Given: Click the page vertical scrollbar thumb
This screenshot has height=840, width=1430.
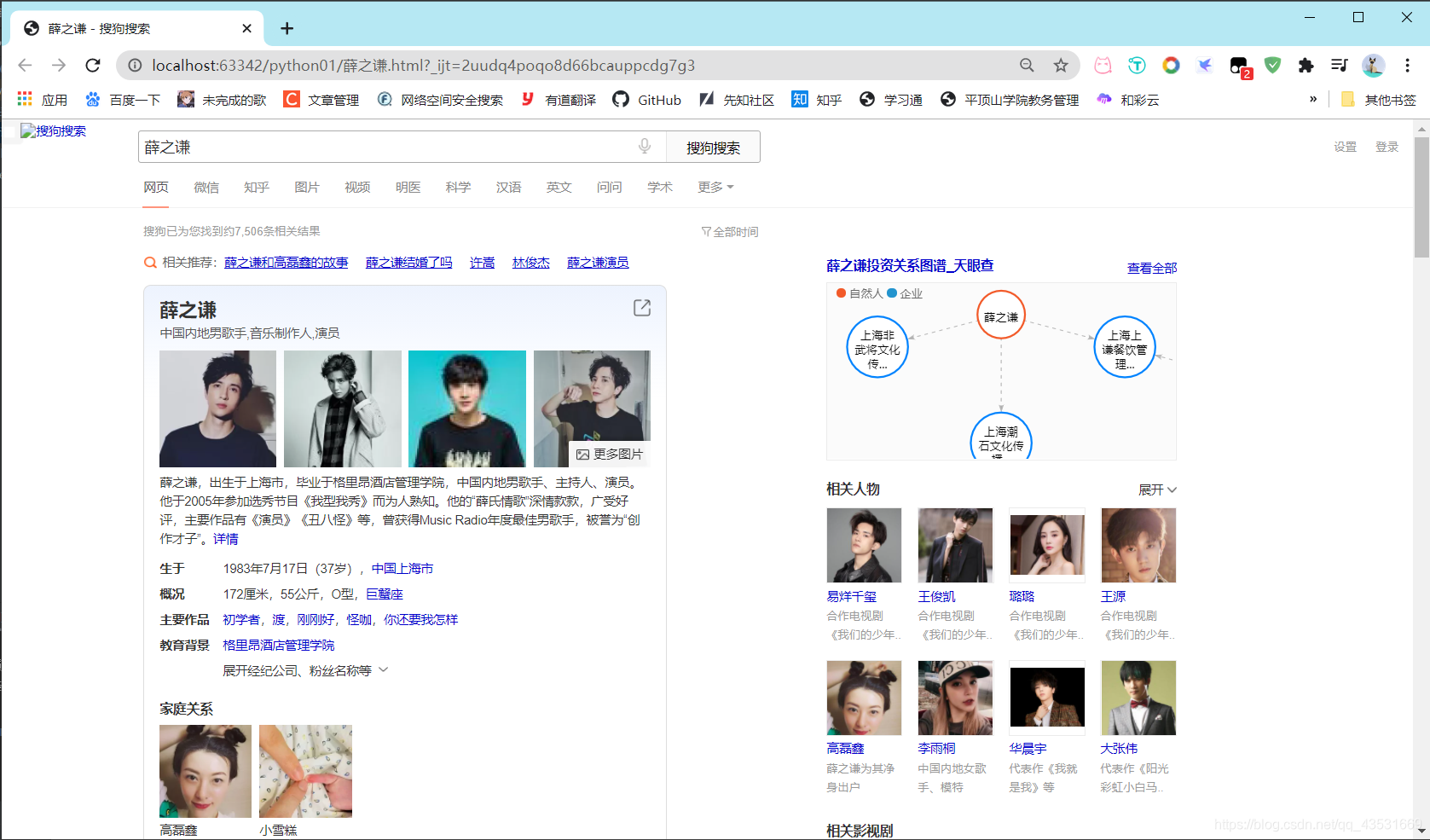Looking at the screenshot, I should point(1421,196).
